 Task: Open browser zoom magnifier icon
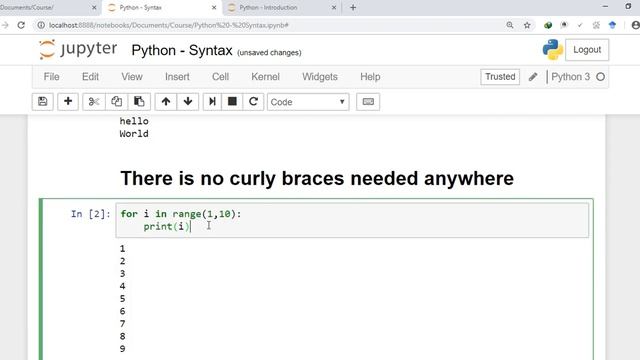(510, 25)
